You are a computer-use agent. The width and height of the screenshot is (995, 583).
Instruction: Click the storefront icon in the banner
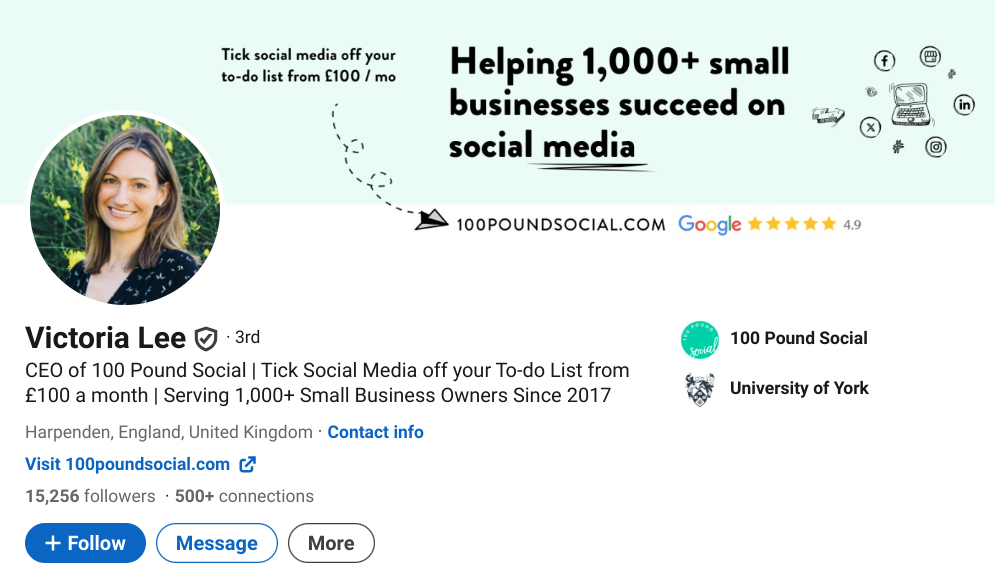click(x=930, y=56)
